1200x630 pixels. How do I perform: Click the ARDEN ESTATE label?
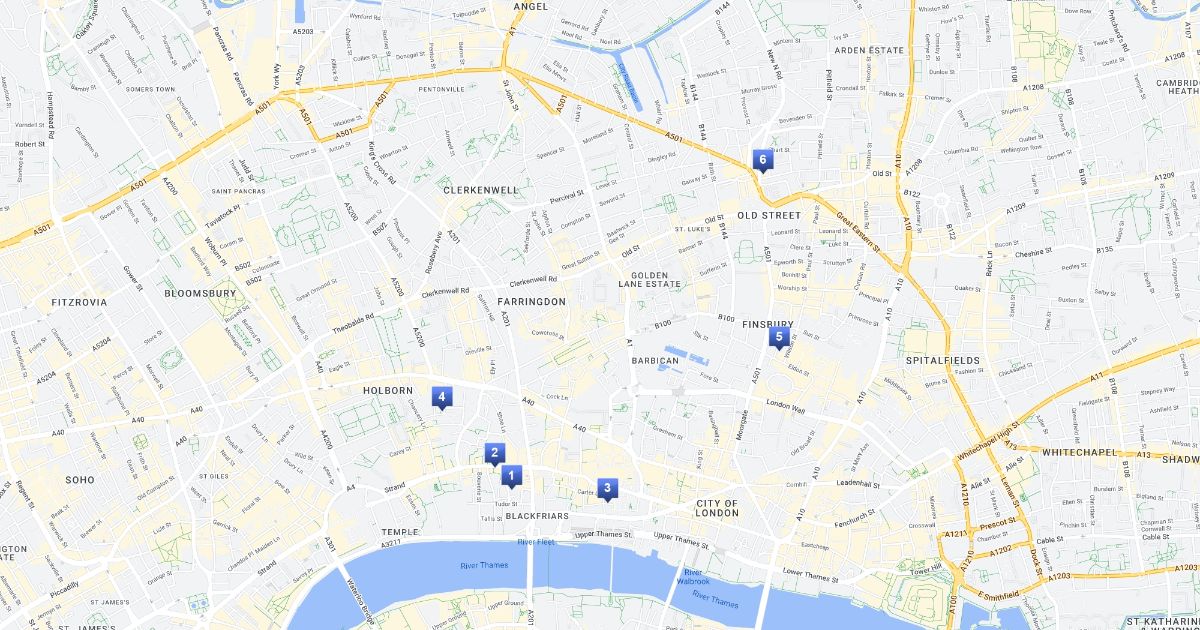pos(869,50)
